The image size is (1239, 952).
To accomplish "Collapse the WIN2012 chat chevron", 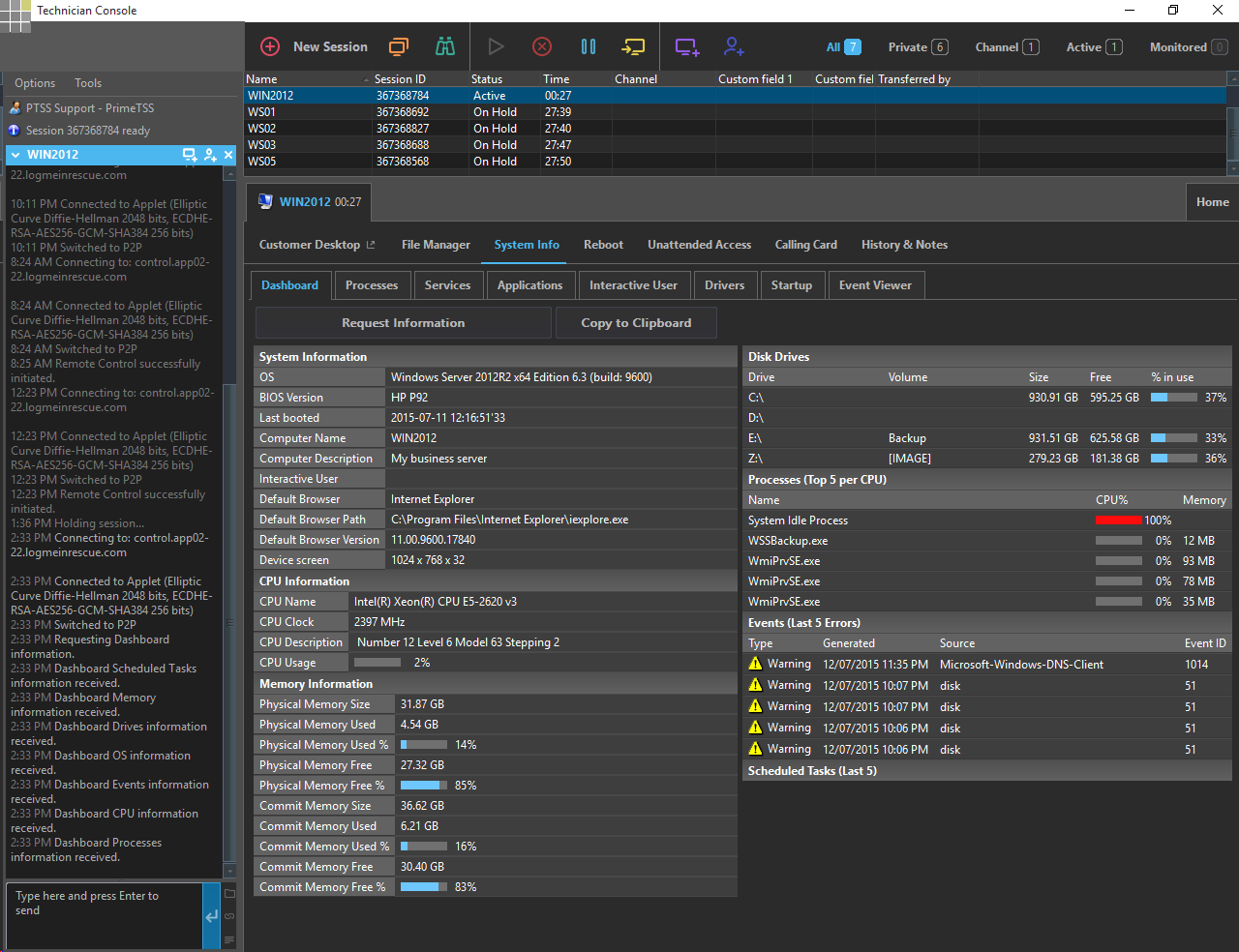I will pyautogui.click(x=15, y=155).
